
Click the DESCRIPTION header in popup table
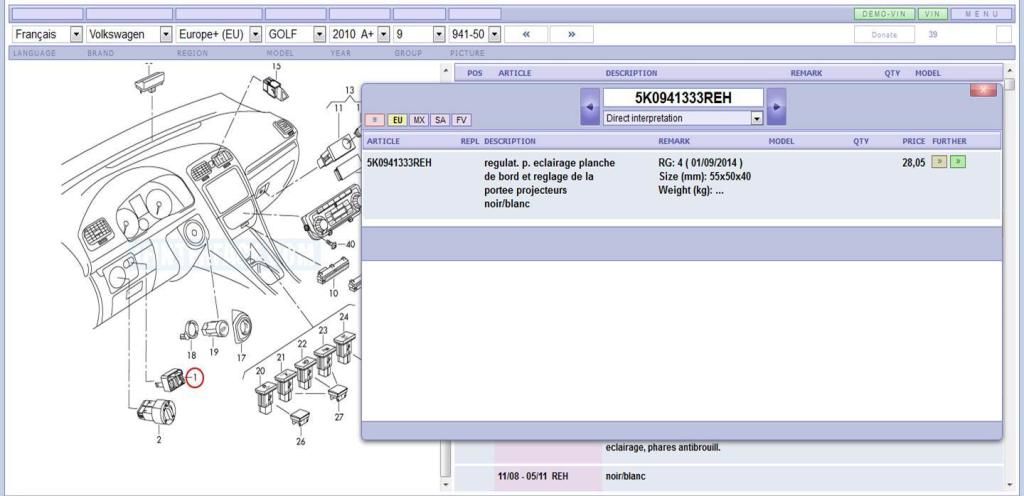pyautogui.click(x=509, y=141)
